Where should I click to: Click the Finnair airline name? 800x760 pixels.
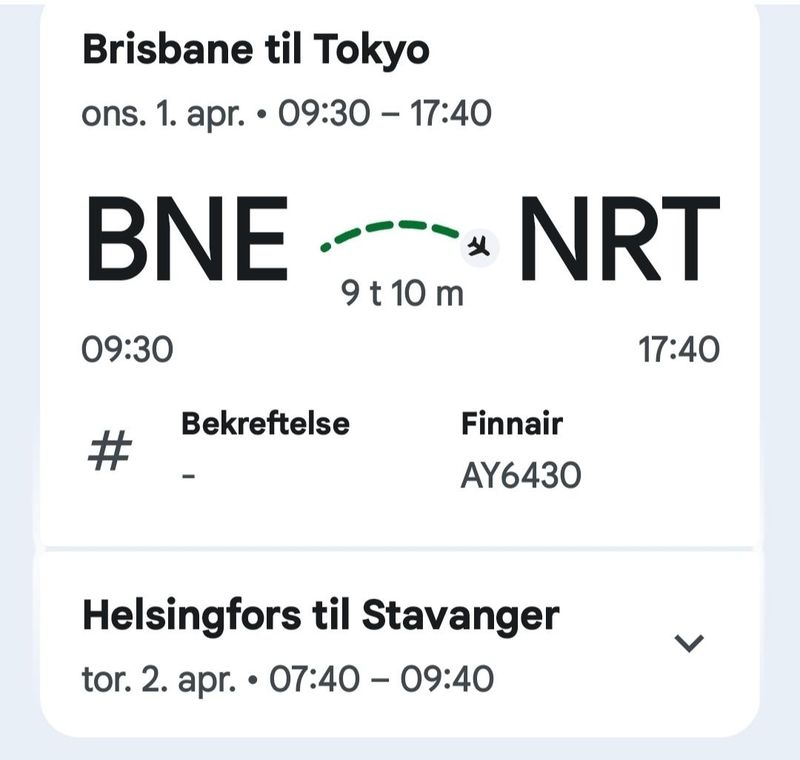tap(511, 424)
